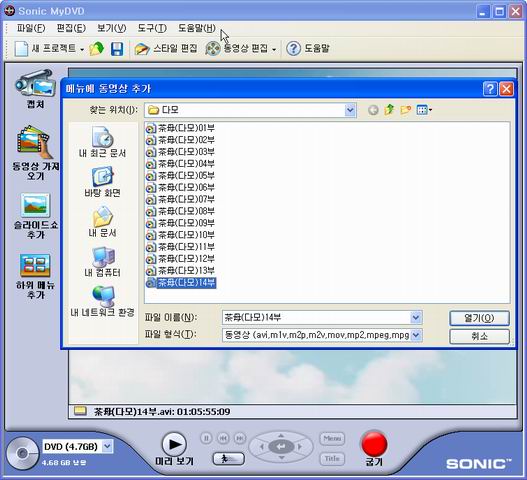527x480 pixels.
Task: Go to My Recent Documents (내 최근 문서)
Action: point(103,142)
